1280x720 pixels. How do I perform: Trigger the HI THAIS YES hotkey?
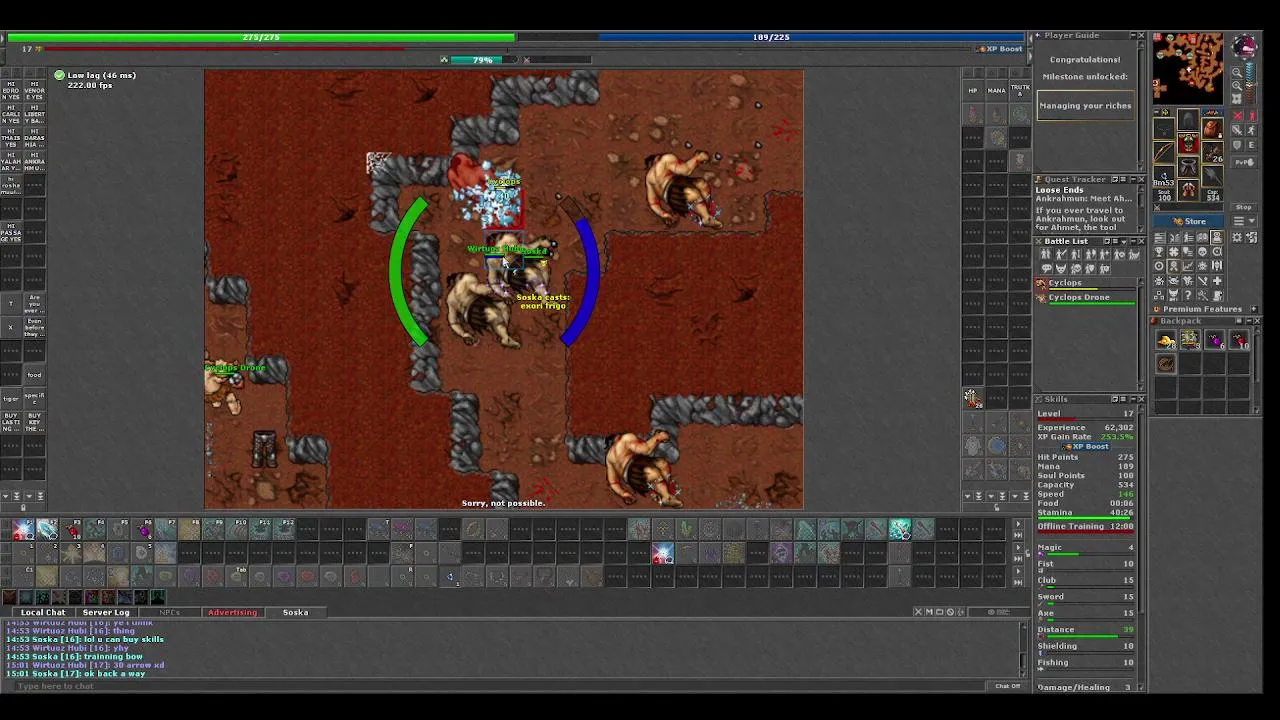click(10, 140)
